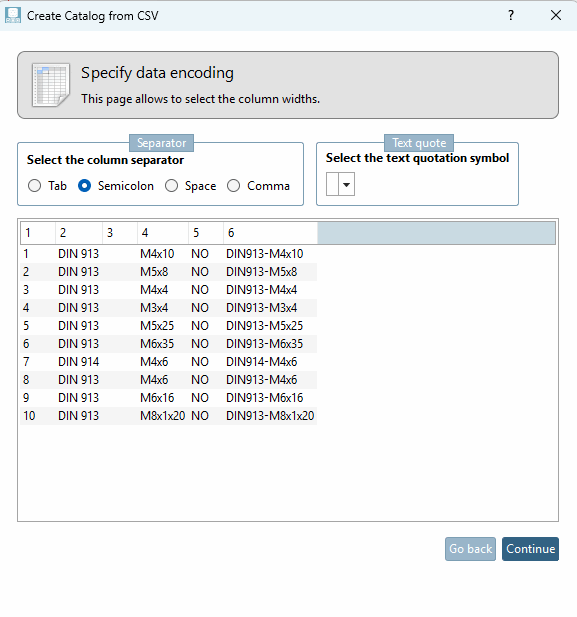The width and height of the screenshot is (577, 617).
Task: Select column header 2
Action: click(79, 233)
